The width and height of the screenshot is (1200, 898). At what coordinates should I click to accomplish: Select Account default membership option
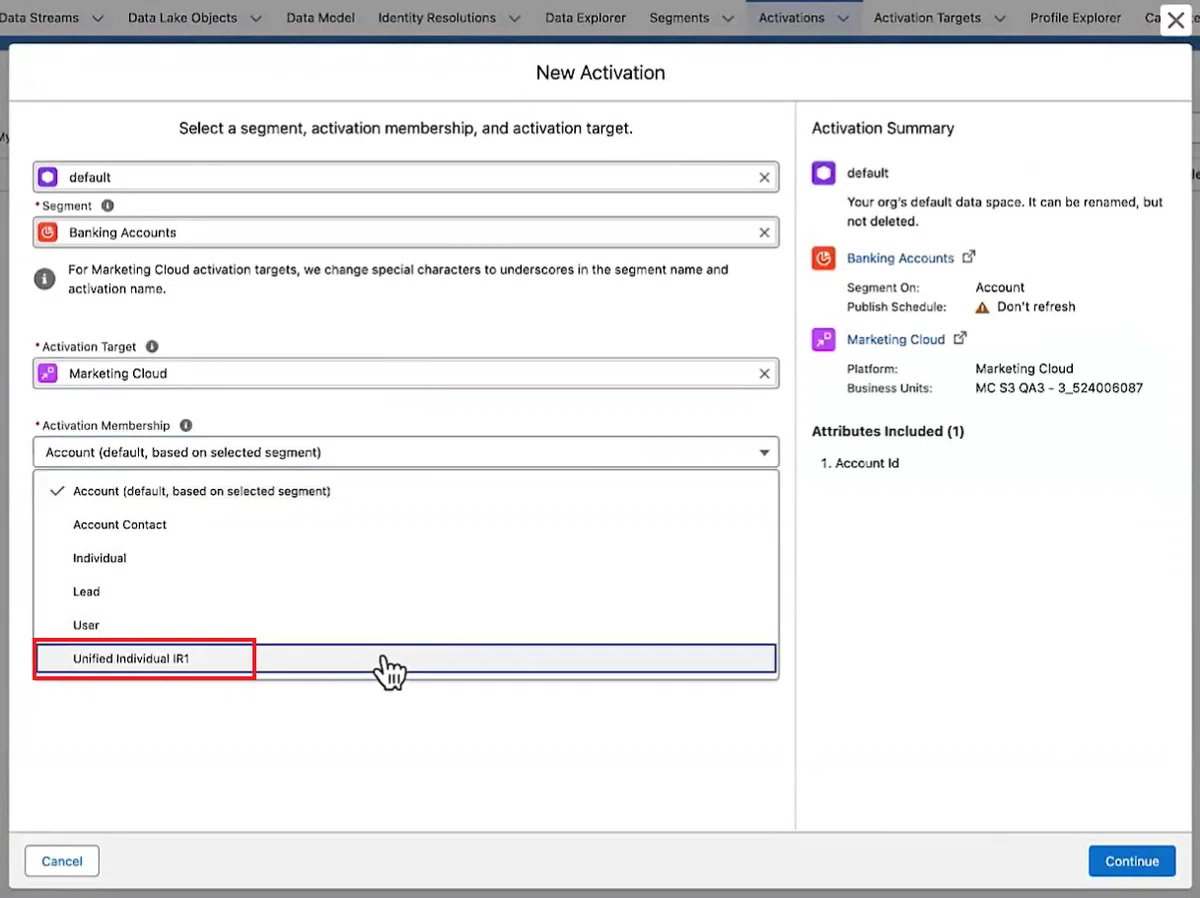(x=406, y=491)
